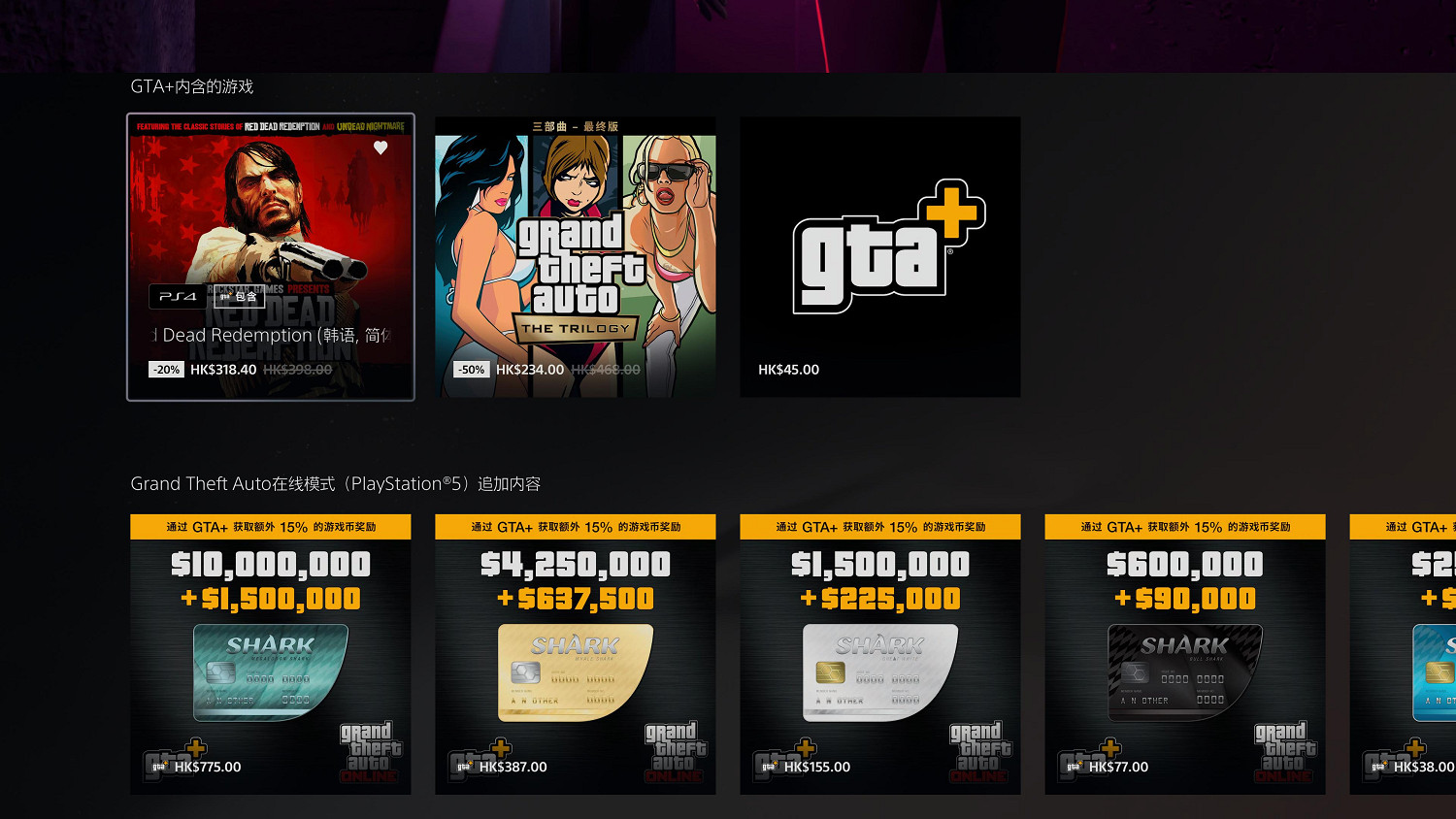
Task: Open Red Dead Redemption game tile
Action: (x=271, y=257)
